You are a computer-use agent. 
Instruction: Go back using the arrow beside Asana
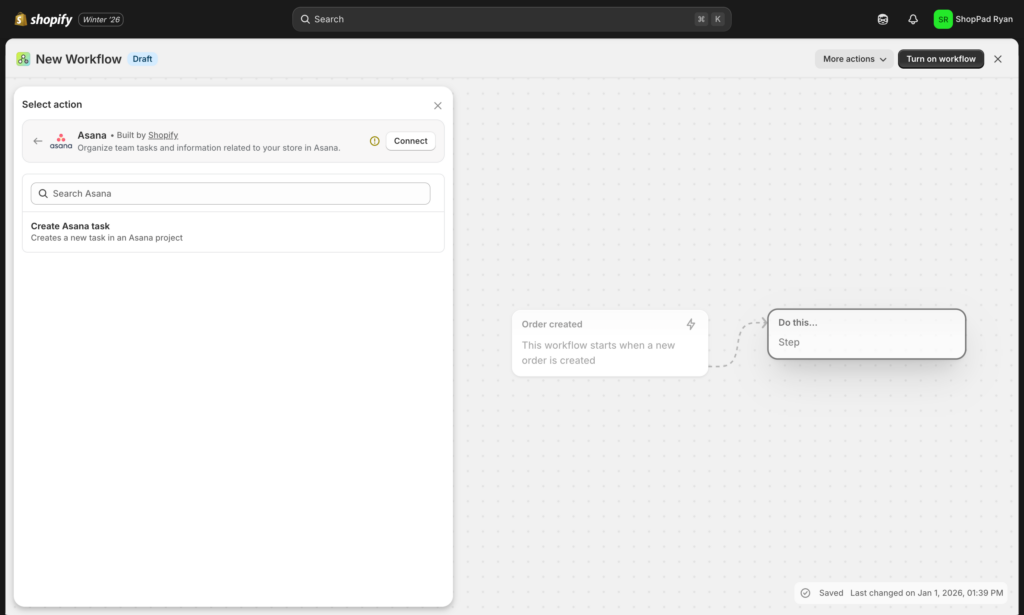[37, 141]
